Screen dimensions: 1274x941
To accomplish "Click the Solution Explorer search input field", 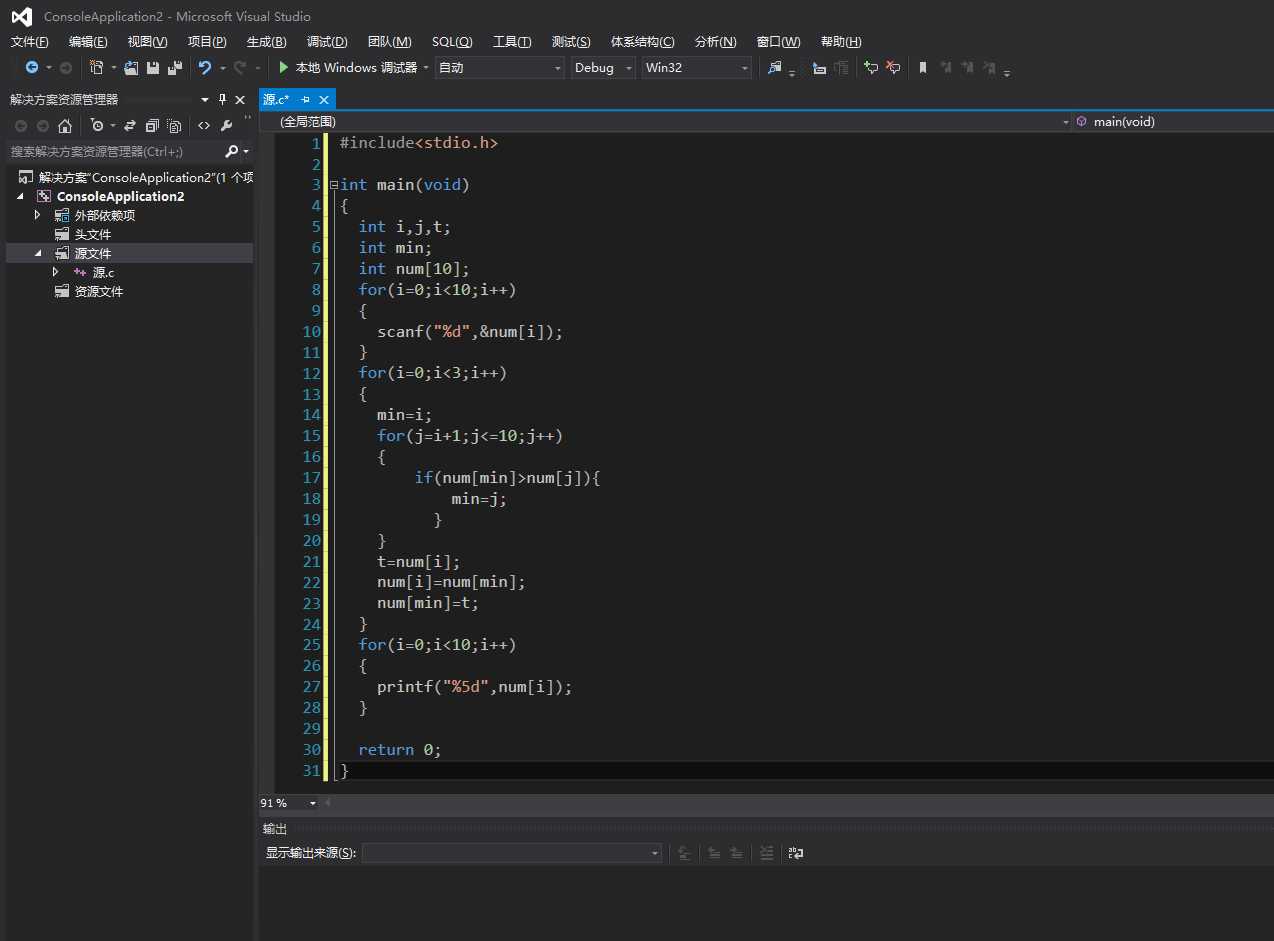I will point(113,152).
